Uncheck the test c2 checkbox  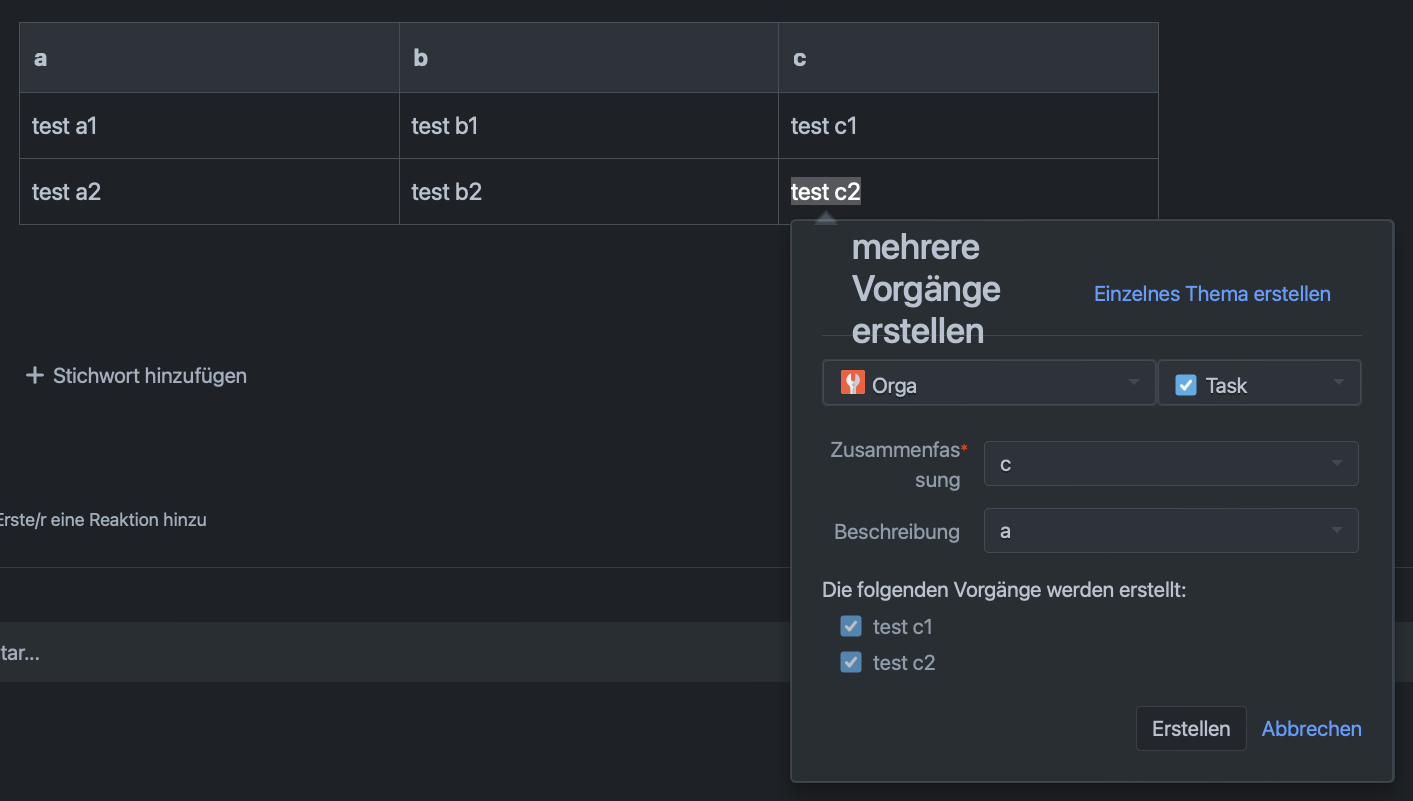(851, 662)
